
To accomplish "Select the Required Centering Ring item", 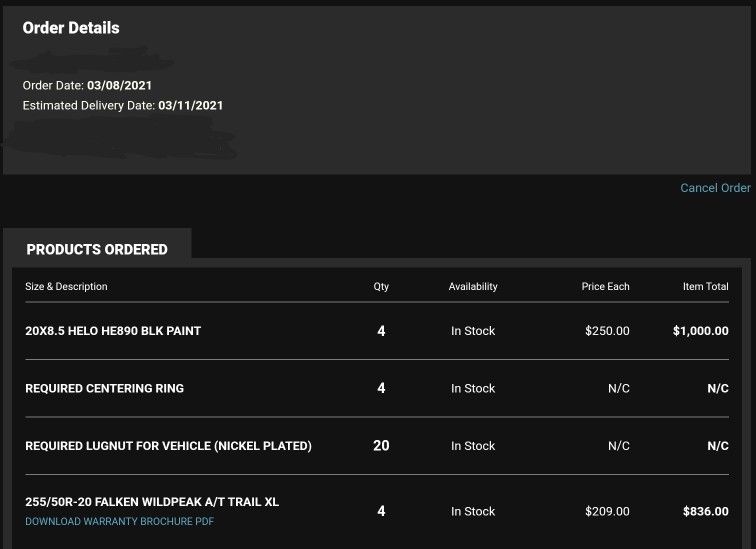I will [x=104, y=388].
